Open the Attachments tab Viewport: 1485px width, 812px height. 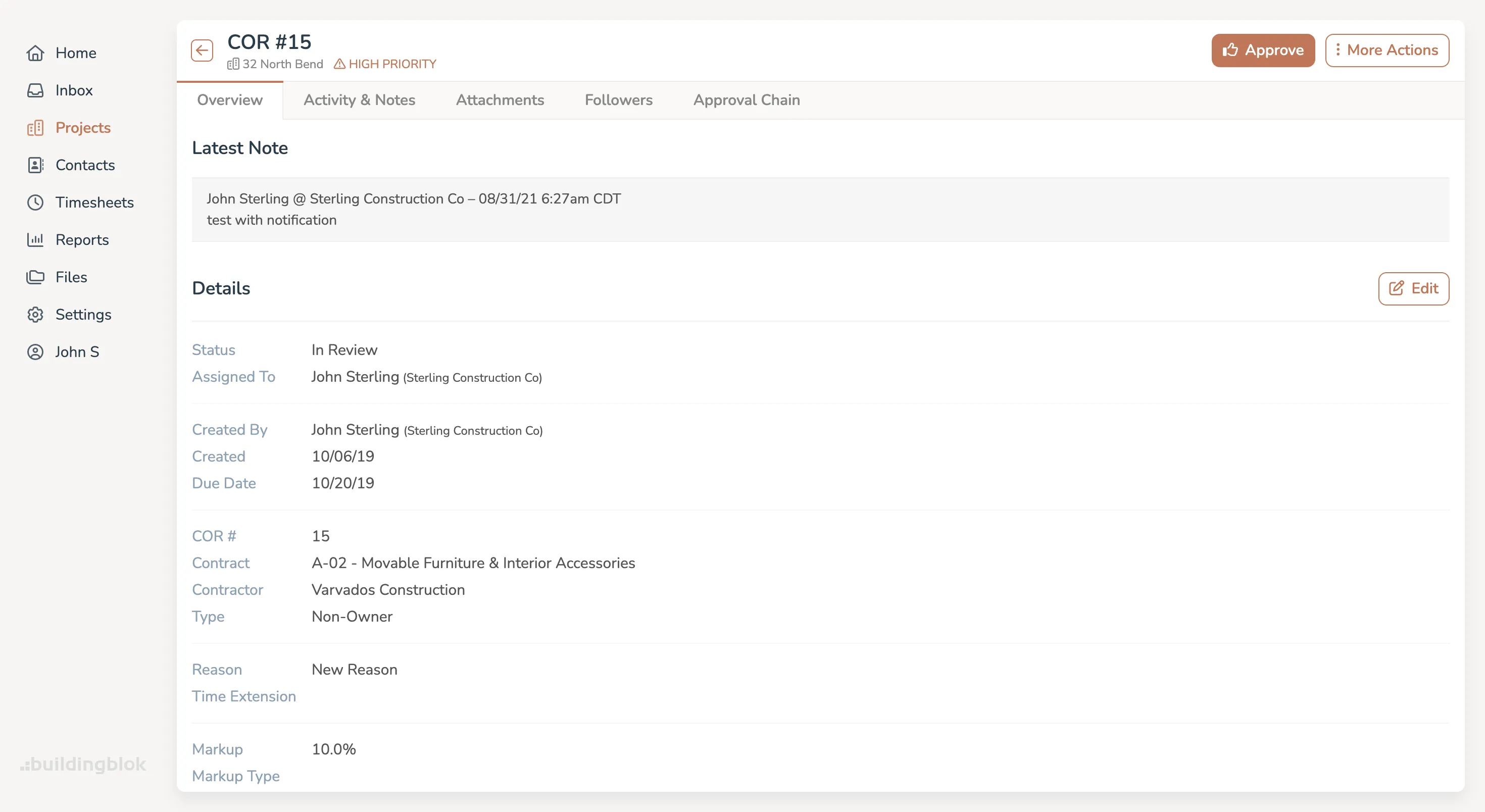point(500,99)
